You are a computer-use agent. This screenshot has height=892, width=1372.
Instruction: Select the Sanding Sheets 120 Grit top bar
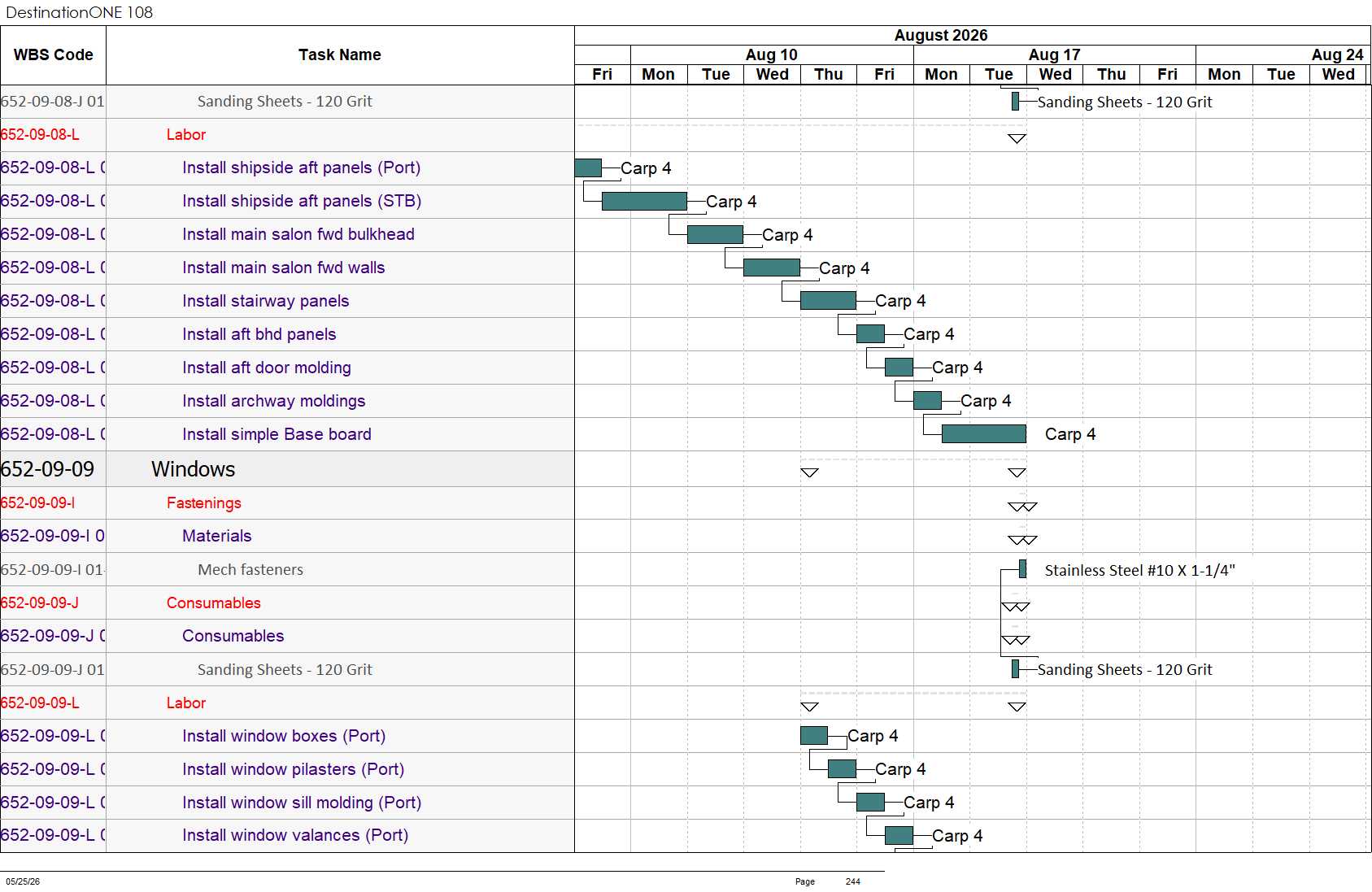(1015, 101)
